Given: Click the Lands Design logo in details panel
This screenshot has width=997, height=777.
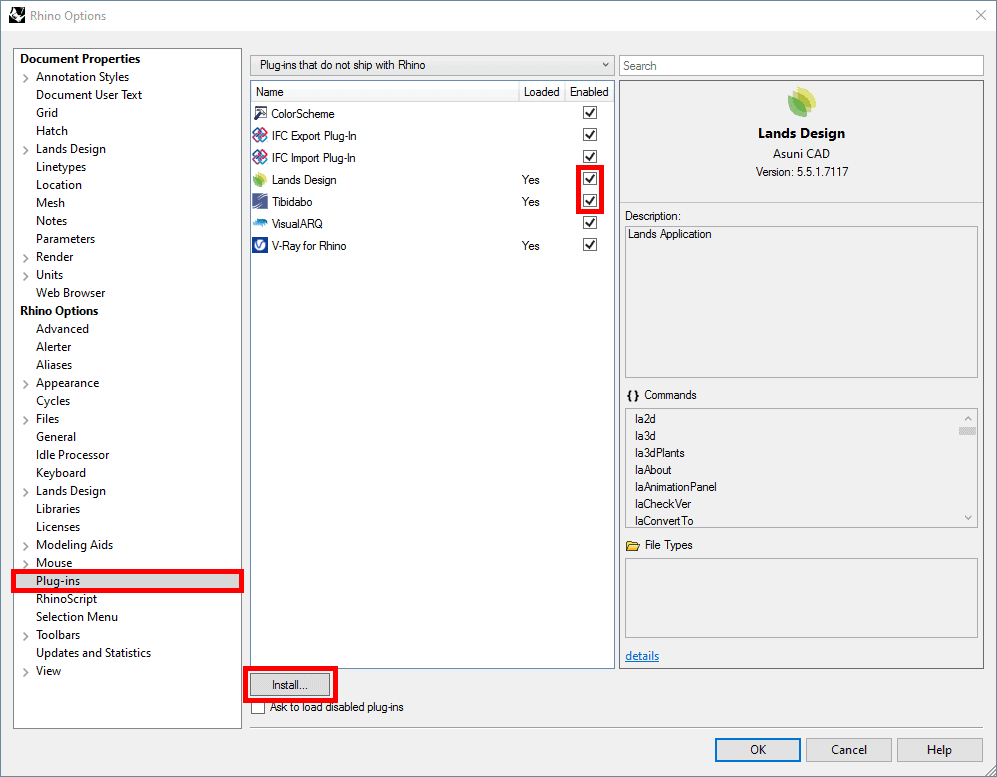Looking at the screenshot, I should (801, 102).
